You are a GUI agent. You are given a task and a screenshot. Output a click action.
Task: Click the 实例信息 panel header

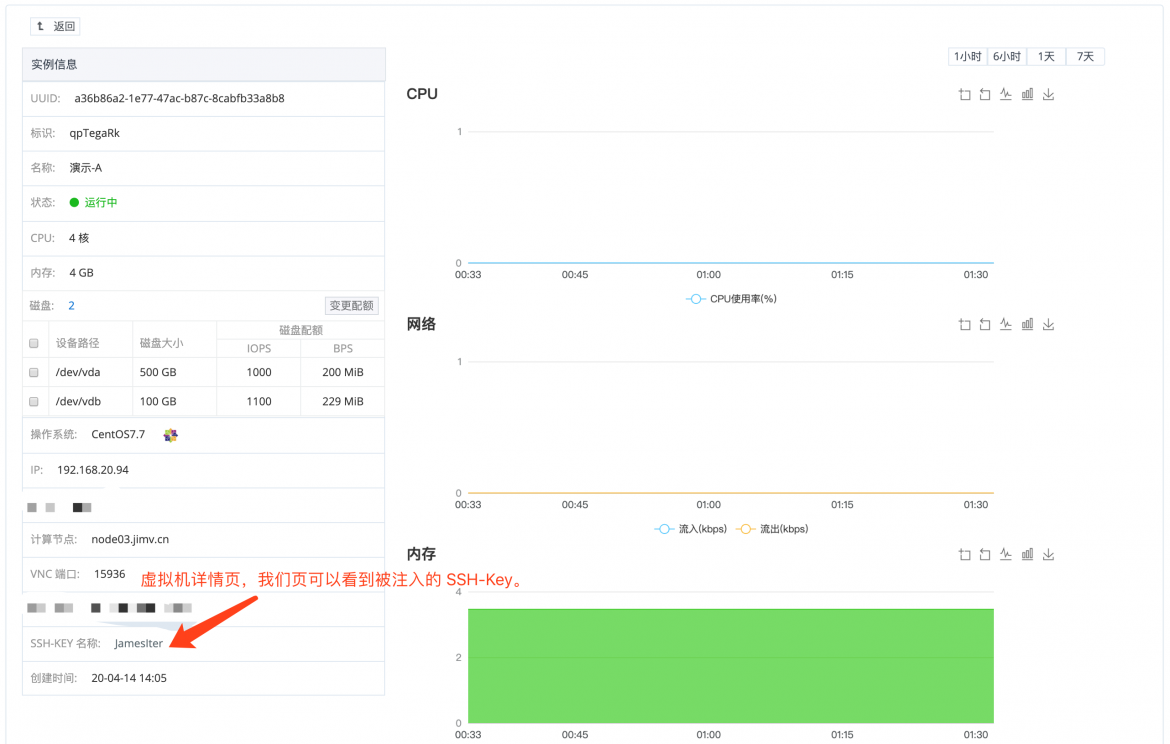(x=204, y=64)
